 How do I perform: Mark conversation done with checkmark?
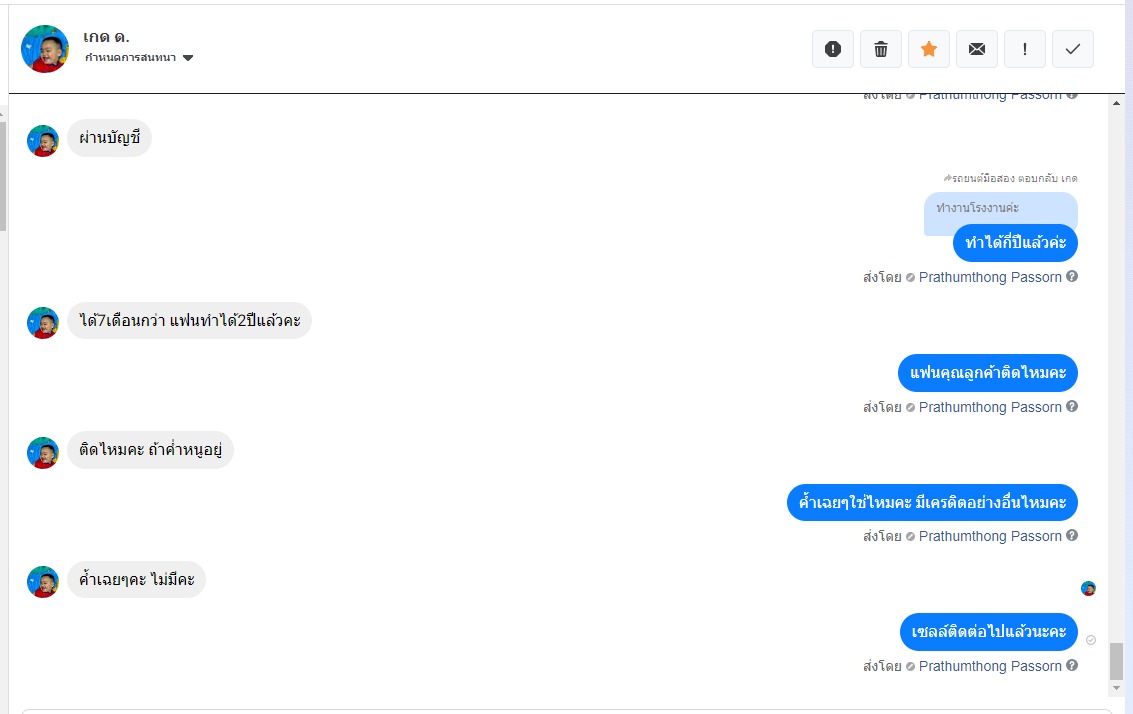[x=1073, y=49]
